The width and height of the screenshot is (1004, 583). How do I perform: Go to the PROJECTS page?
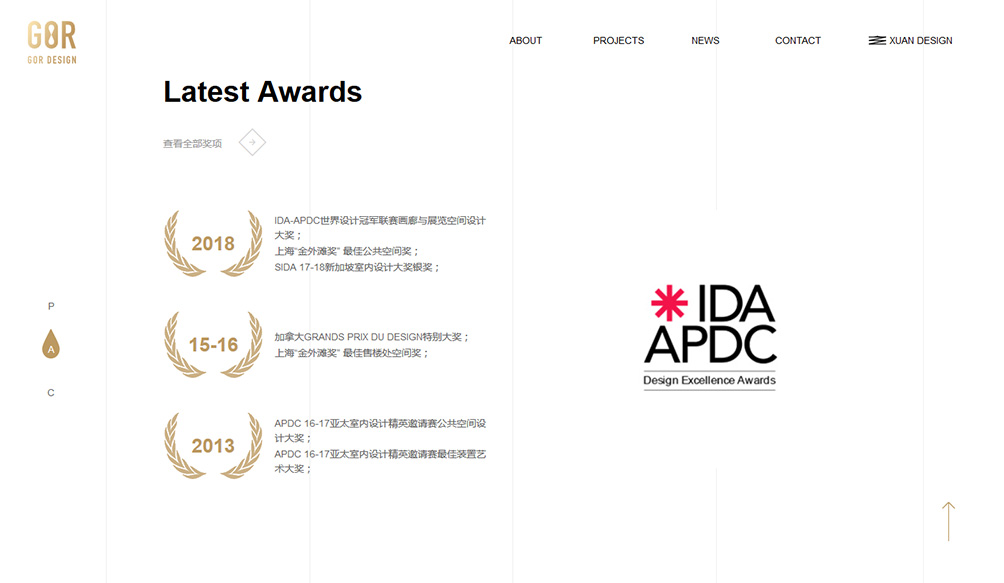coord(618,41)
